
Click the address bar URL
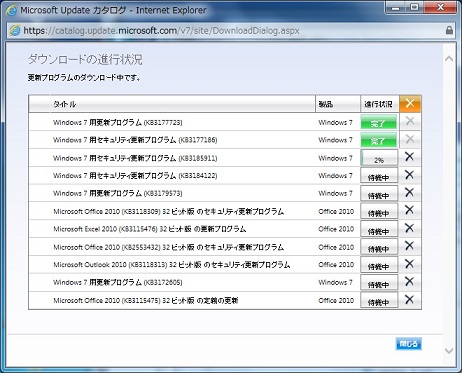161,31
